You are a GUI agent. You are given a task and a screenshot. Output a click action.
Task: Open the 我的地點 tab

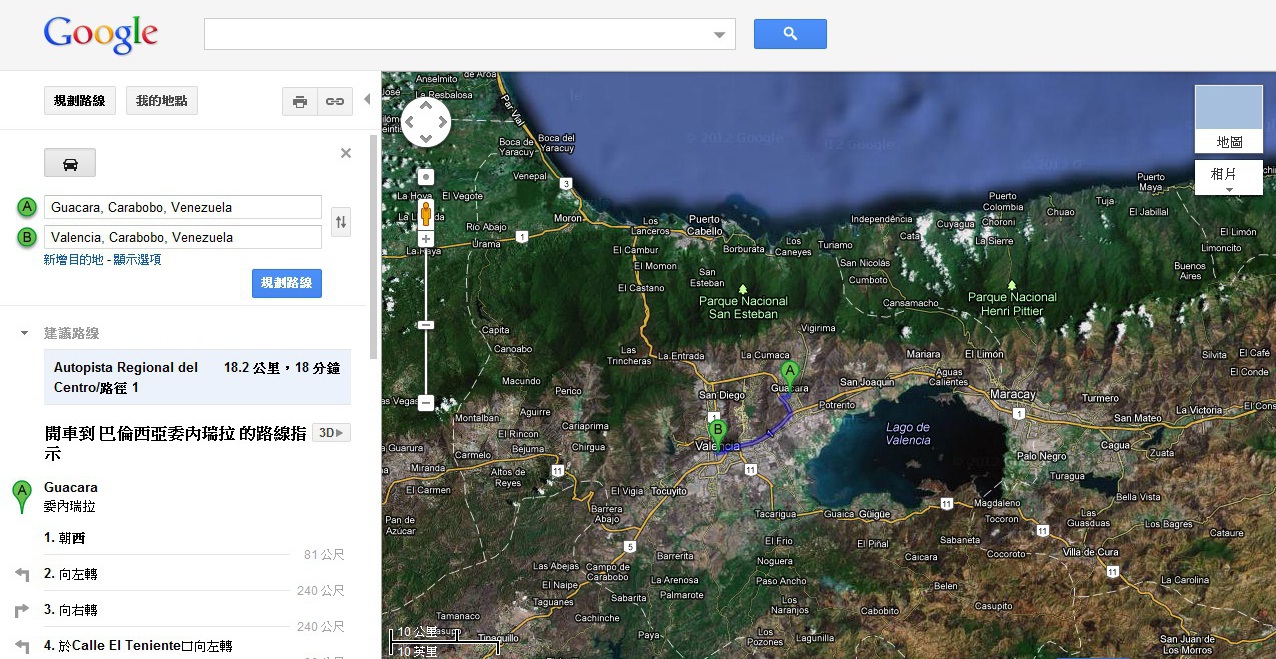pyautogui.click(x=161, y=101)
